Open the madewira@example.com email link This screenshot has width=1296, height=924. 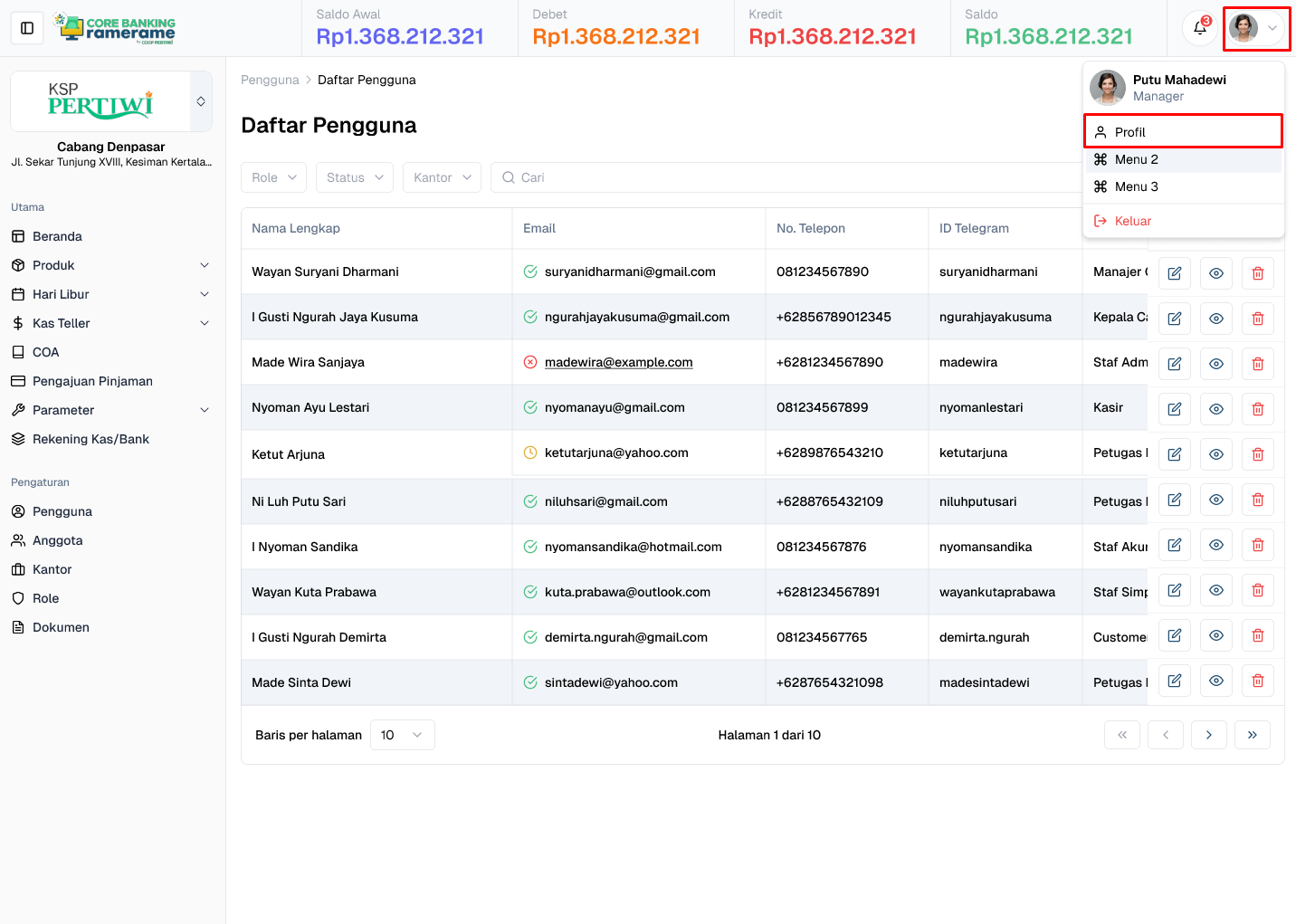[x=618, y=362]
